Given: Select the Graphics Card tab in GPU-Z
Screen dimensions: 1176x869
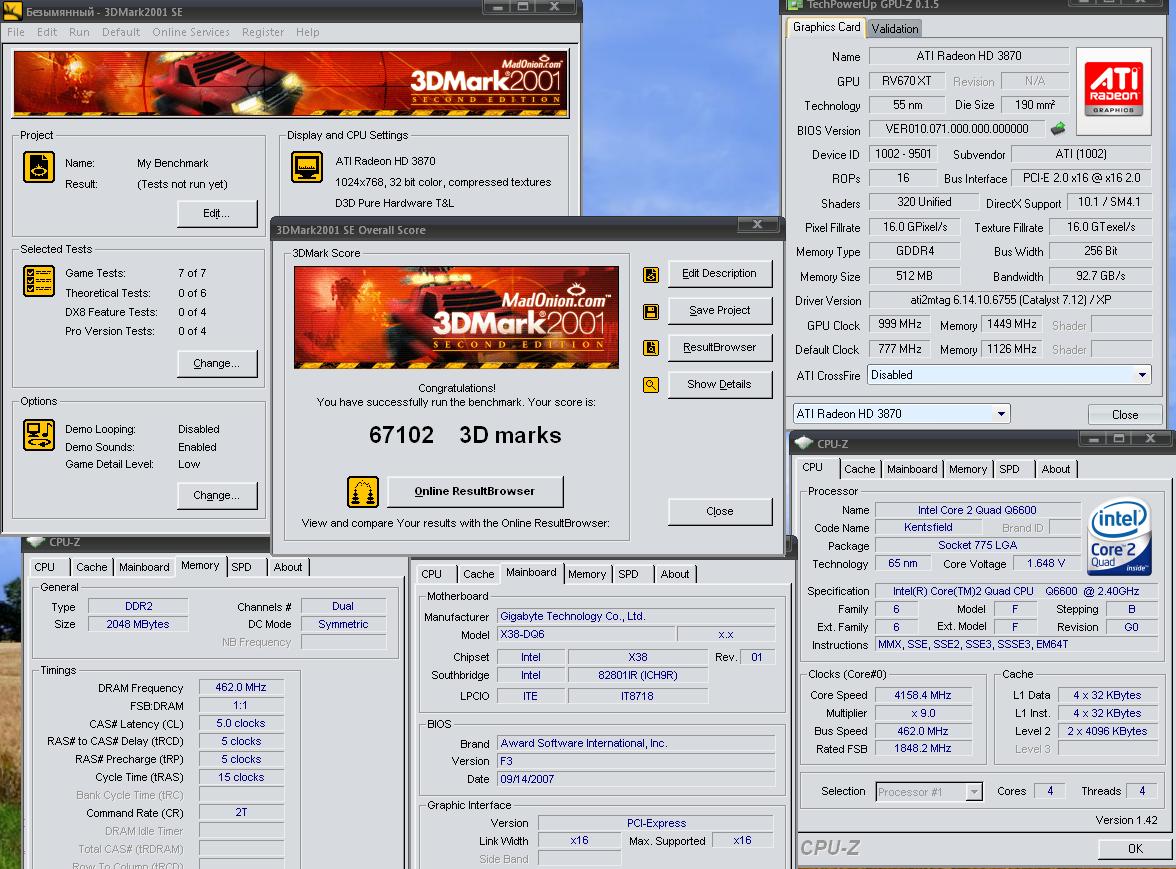Looking at the screenshot, I should pyautogui.click(x=826, y=27).
